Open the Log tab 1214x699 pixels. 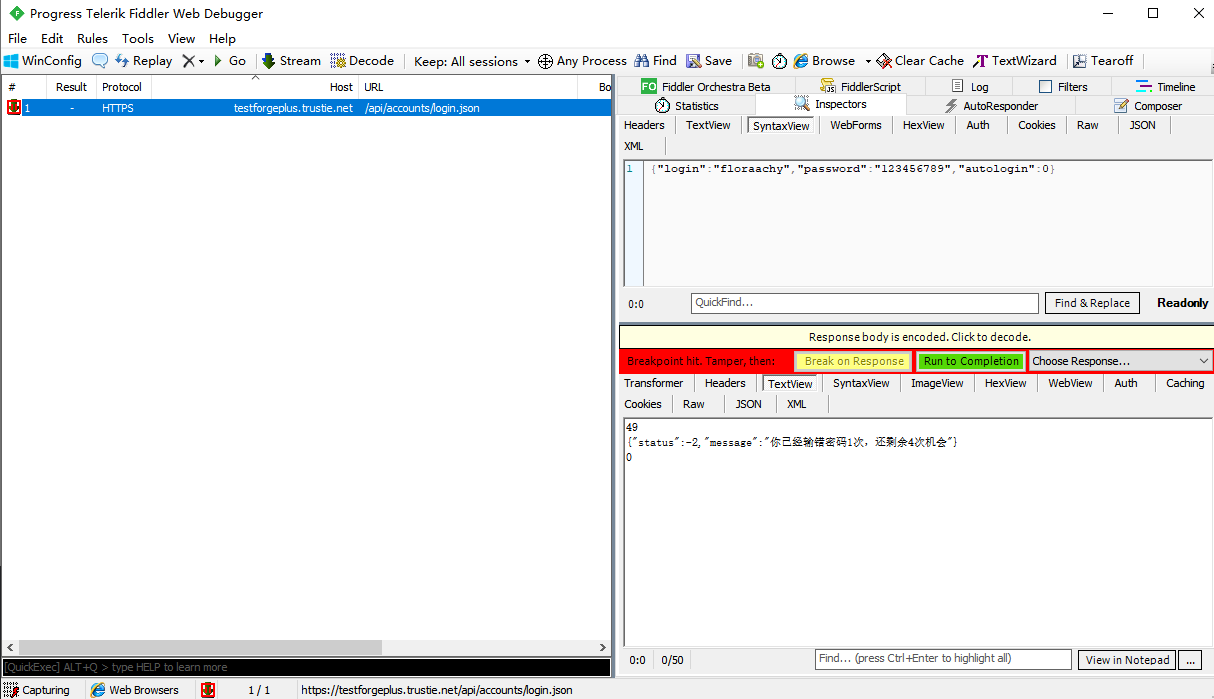970,87
